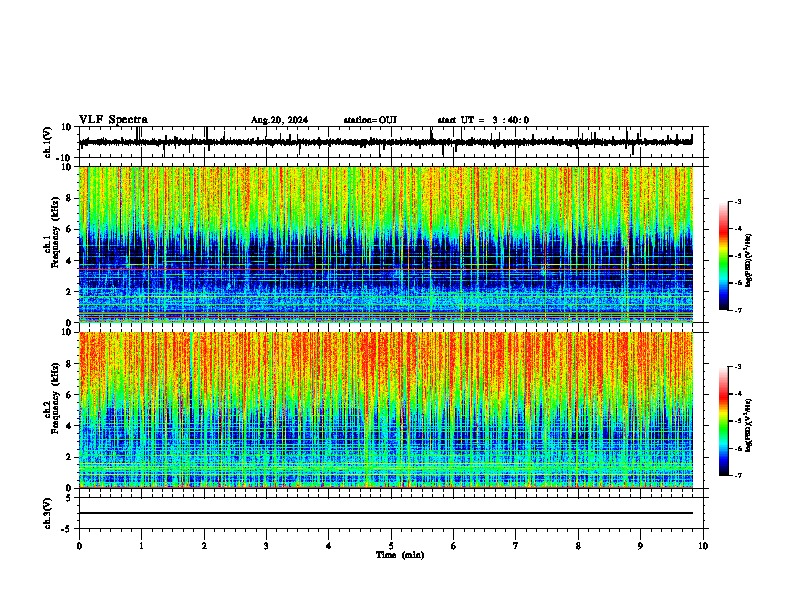This screenshot has width=792, height=612.
Task: Click the time axis tick label "8"
Action: tap(578, 546)
